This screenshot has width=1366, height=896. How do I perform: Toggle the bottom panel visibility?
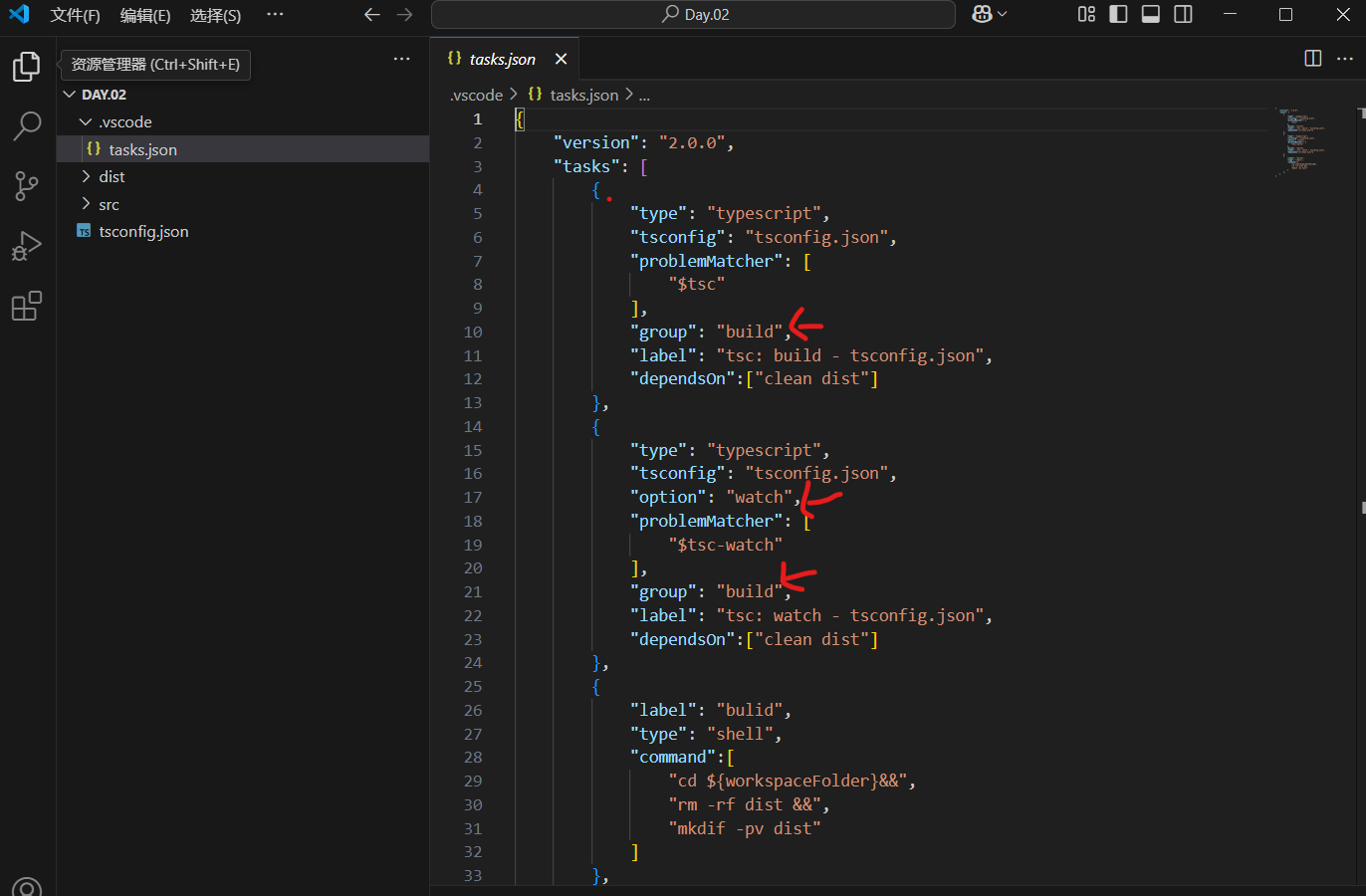click(x=1151, y=14)
